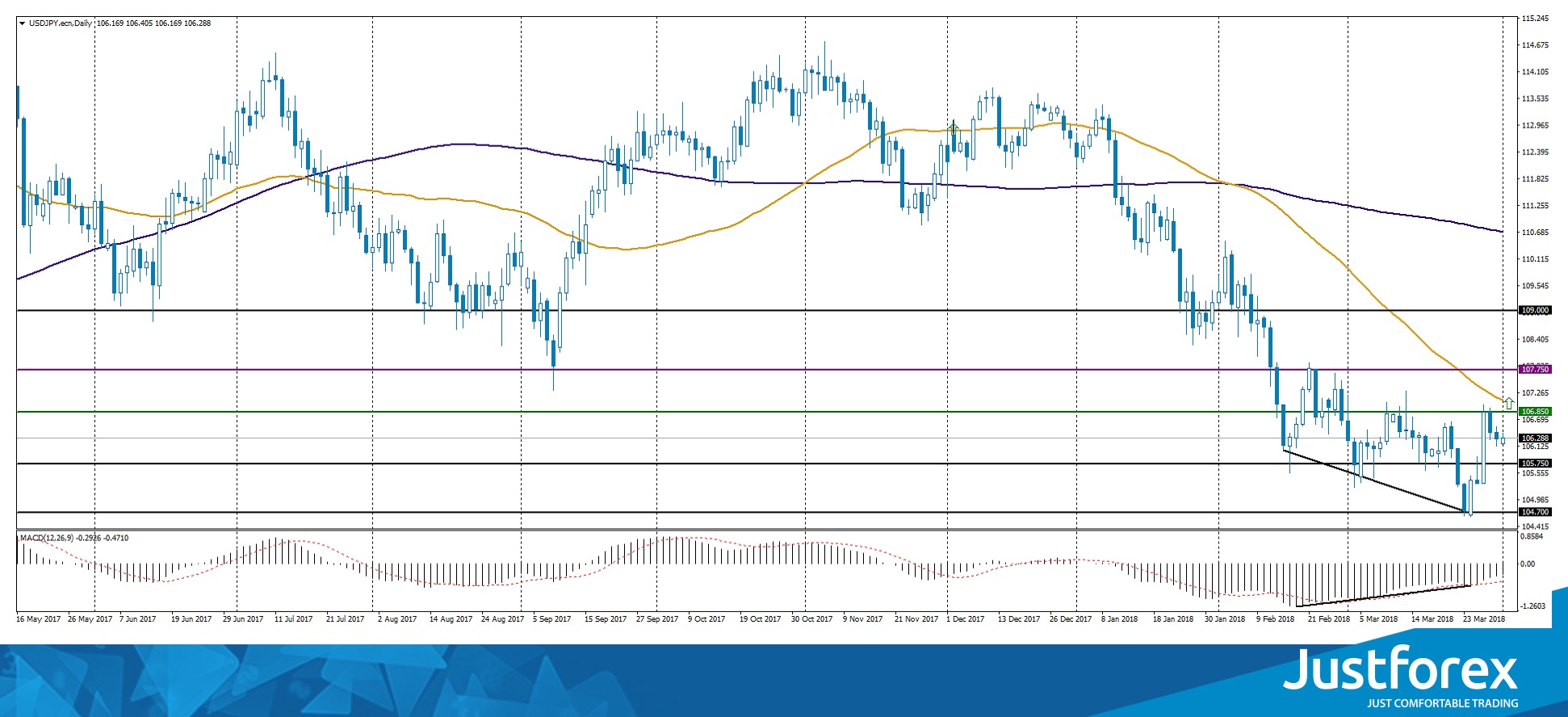Click the 19 Oct 2017 date label
Screen dimensions: 1568x717
click(761, 619)
